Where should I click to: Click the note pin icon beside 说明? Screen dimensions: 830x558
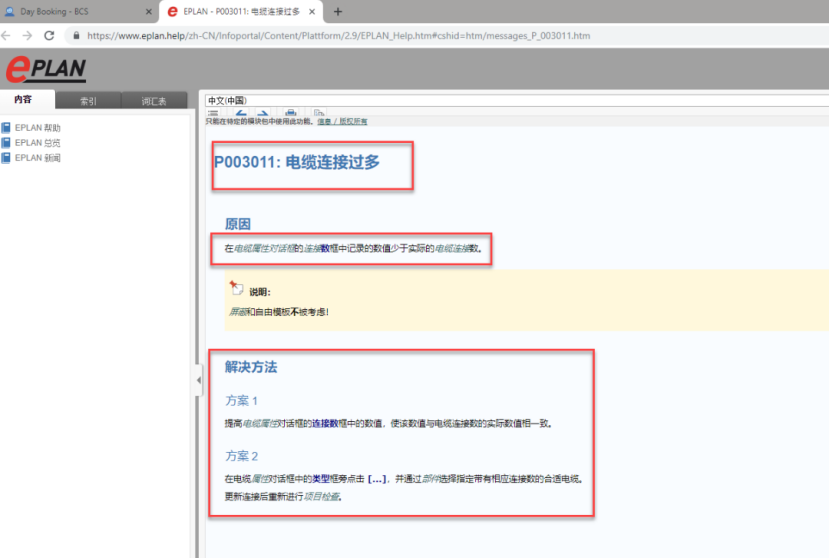[236, 287]
